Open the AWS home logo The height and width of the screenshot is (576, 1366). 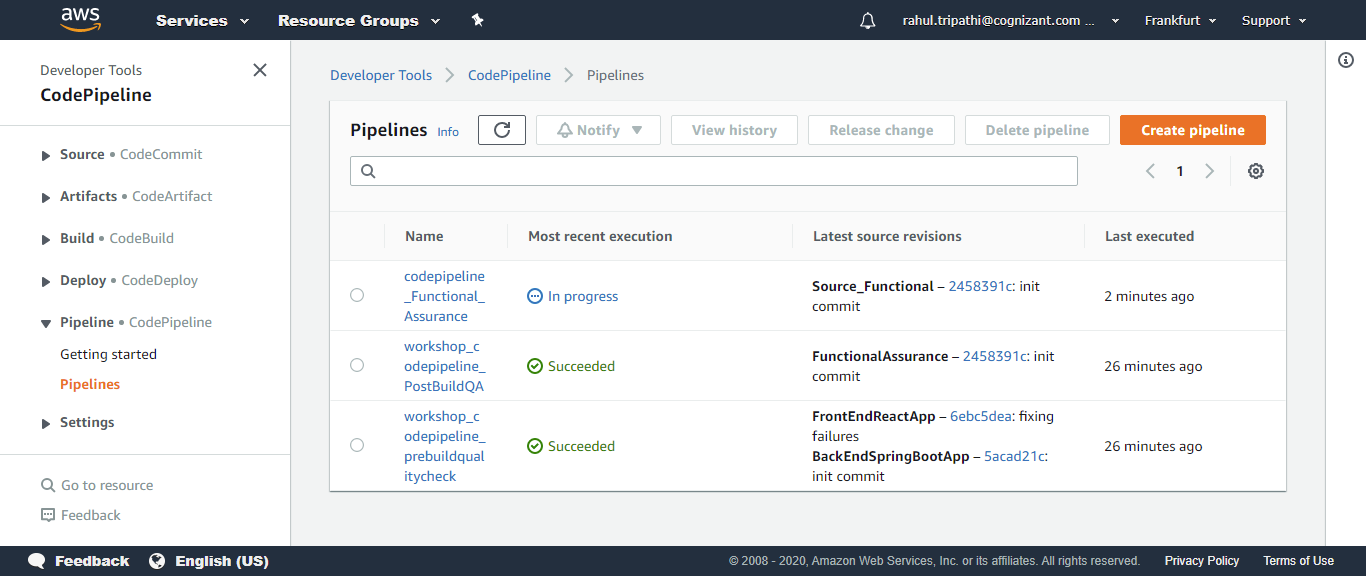pos(80,20)
